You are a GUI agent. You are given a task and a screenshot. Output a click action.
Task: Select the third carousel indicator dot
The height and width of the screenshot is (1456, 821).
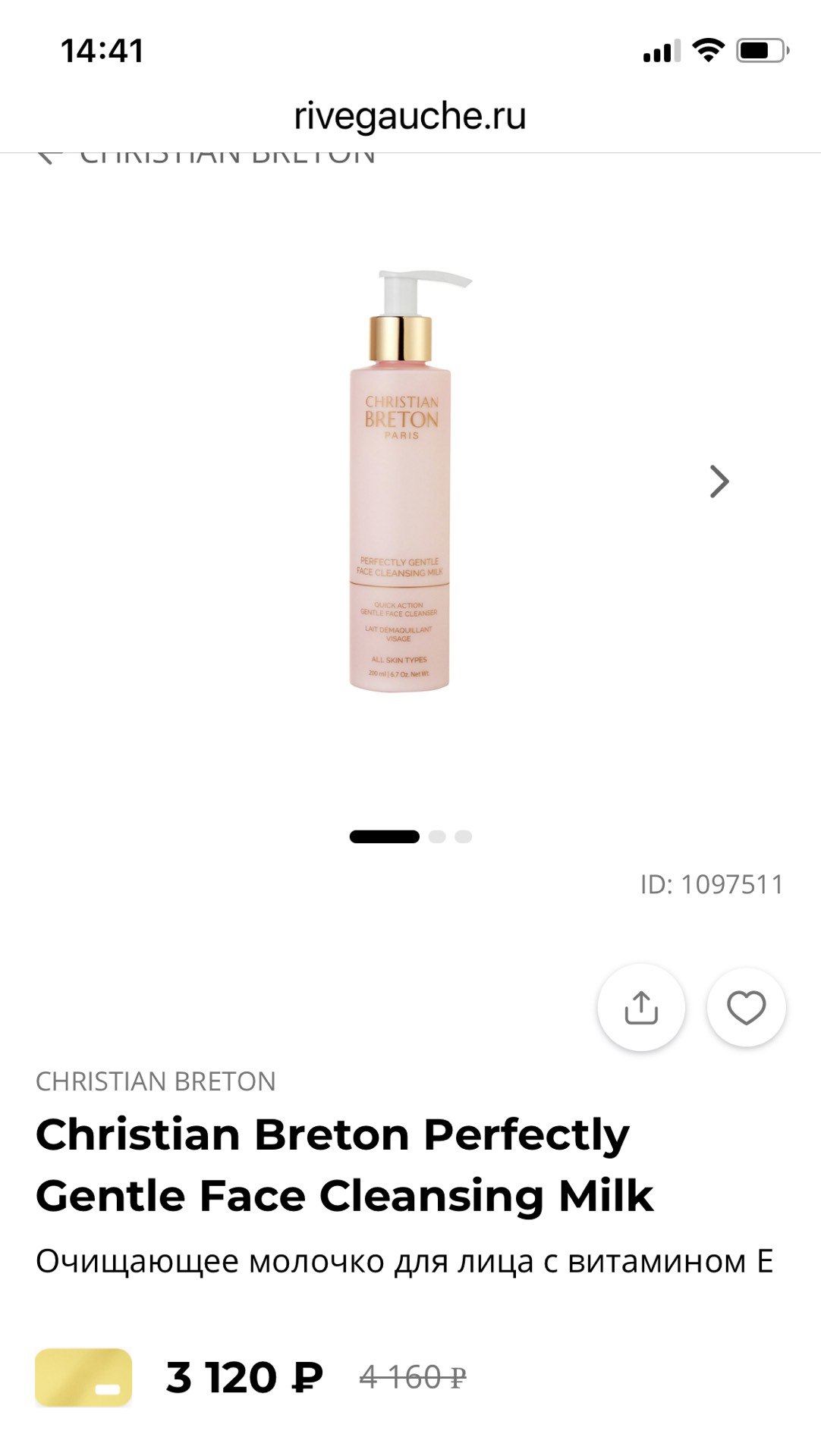[x=464, y=836]
